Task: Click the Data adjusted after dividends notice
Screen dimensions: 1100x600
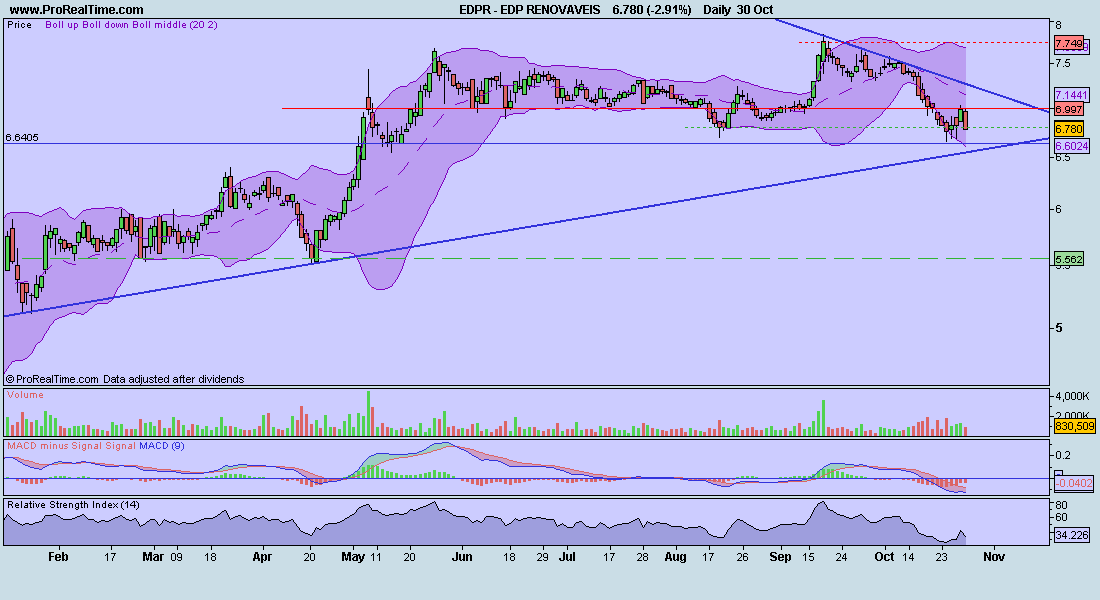Action: pyautogui.click(x=174, y=380)
